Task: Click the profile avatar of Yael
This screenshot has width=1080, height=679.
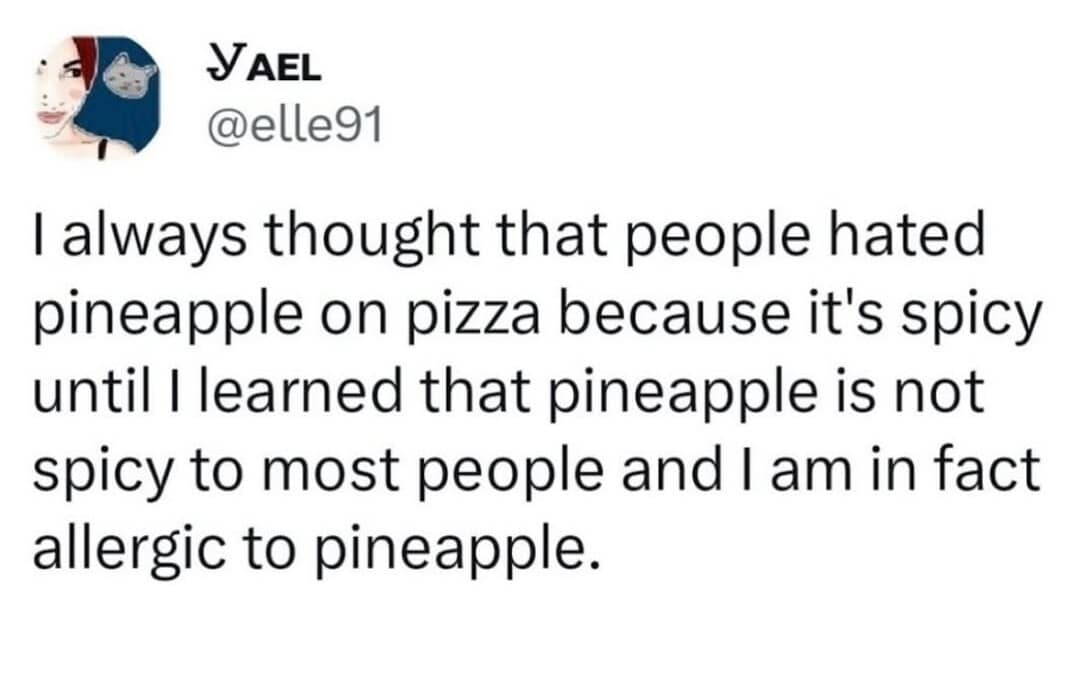Action: (97, 97)
